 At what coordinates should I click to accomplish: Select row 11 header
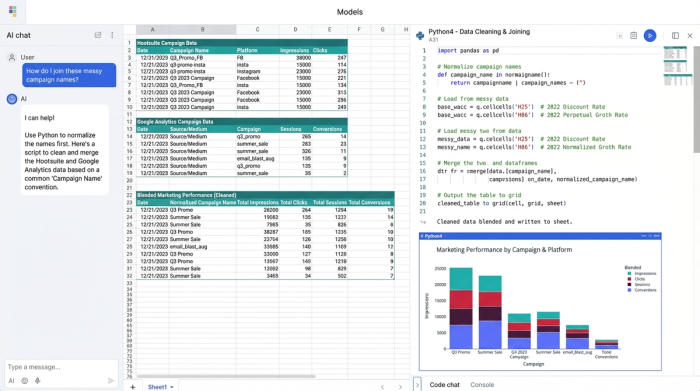click(x=129, y=114)
